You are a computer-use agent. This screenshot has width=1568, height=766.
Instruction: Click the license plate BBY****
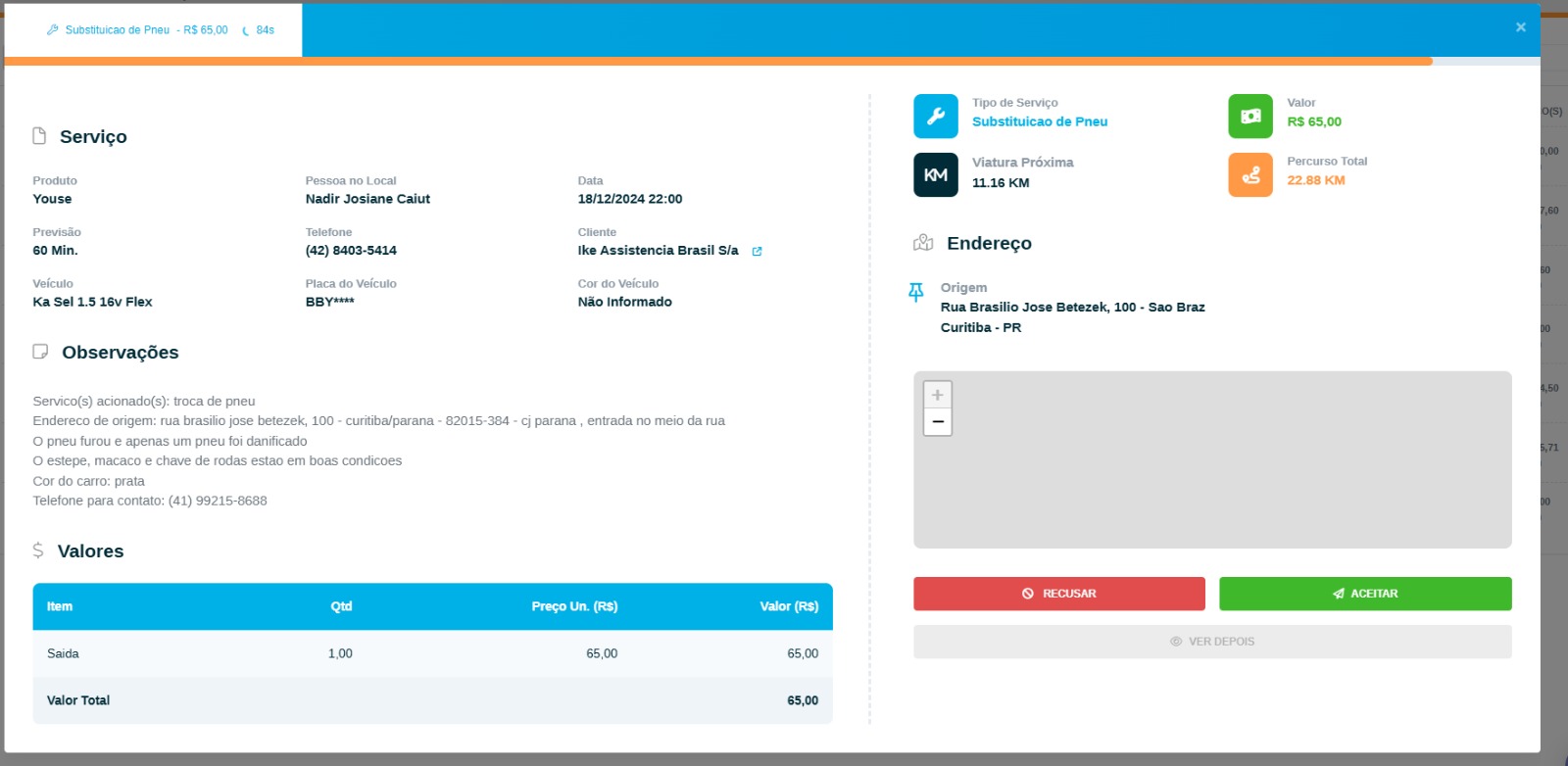click(x=330, y=302)
